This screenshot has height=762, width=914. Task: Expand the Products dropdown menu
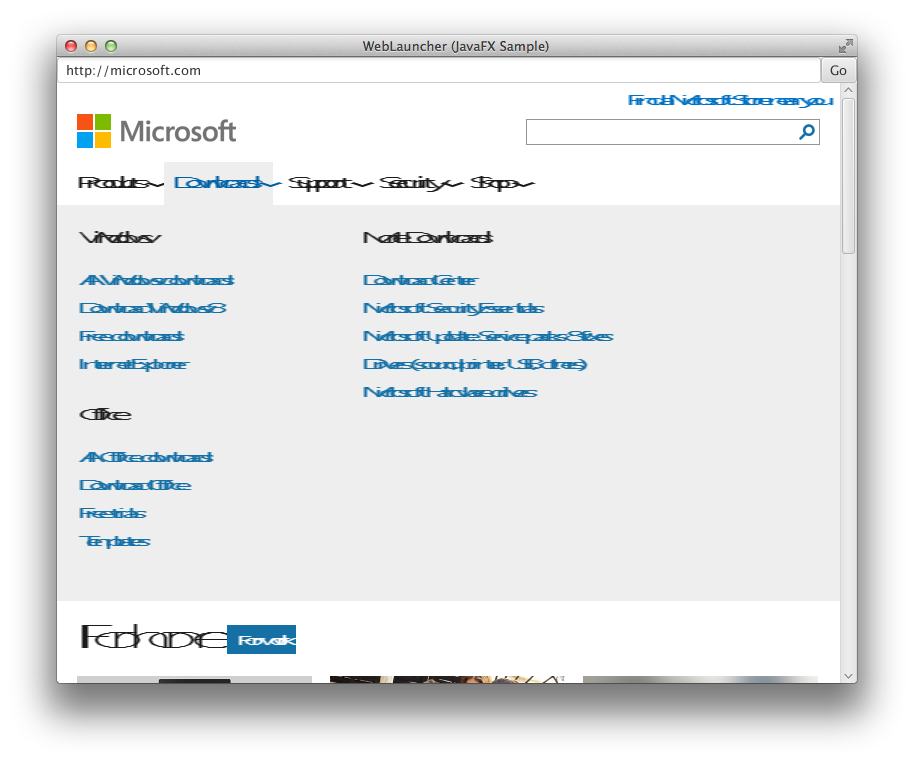pos(119,183)
